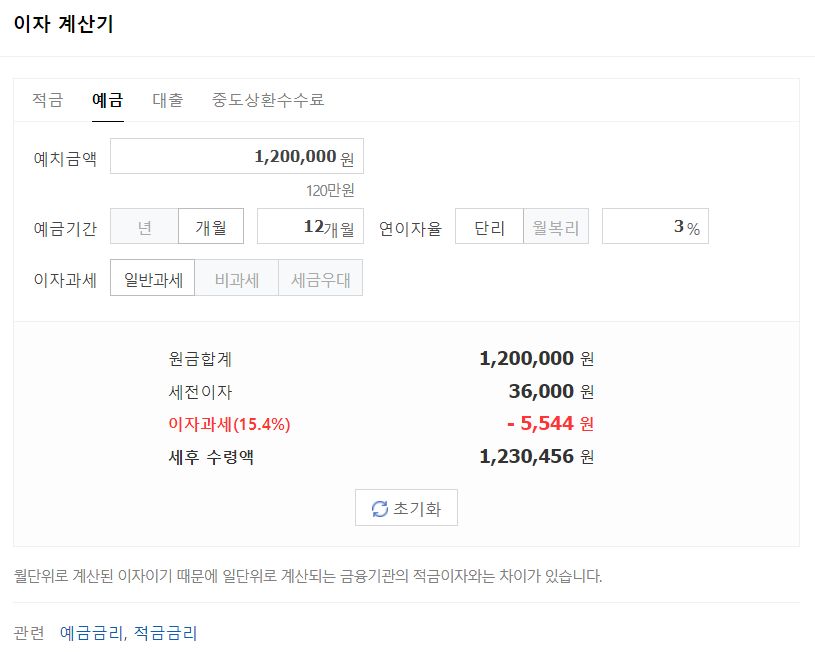Switch interest type to 월복리
This screenshot has width=815, height=652.
point(556,226)
